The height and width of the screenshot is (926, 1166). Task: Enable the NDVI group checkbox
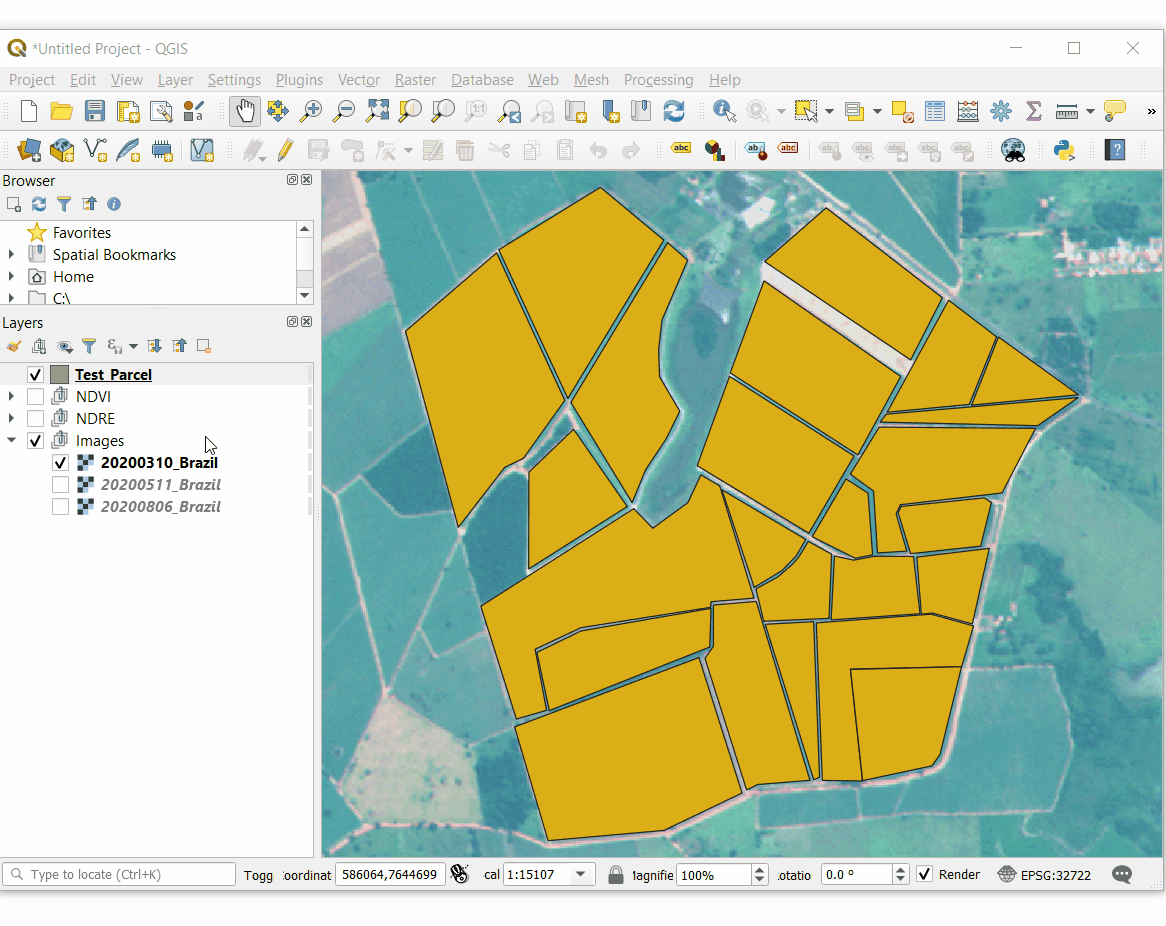point(35,397)
